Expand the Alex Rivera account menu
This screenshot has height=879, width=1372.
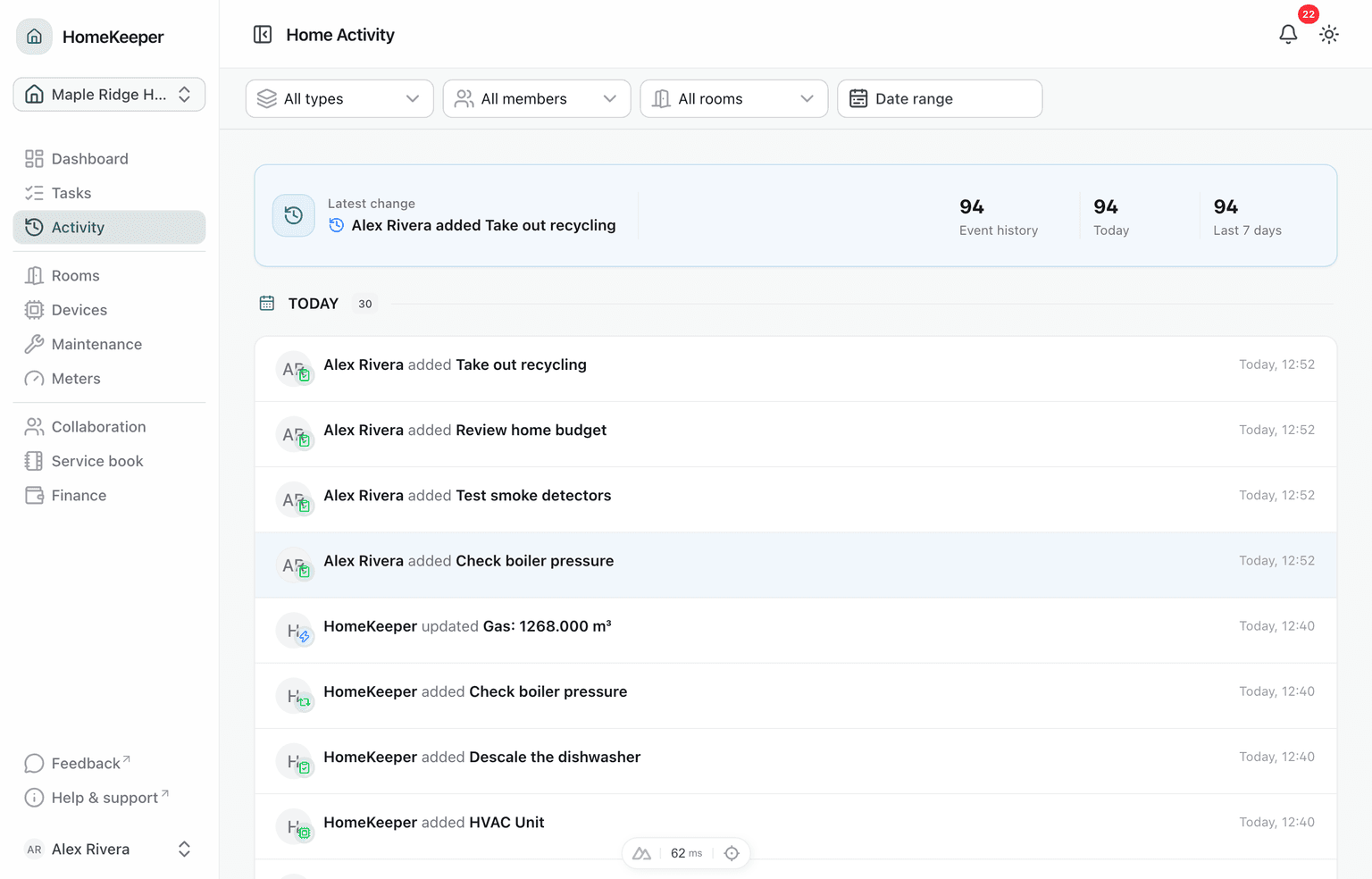click(x=109, y=850)
